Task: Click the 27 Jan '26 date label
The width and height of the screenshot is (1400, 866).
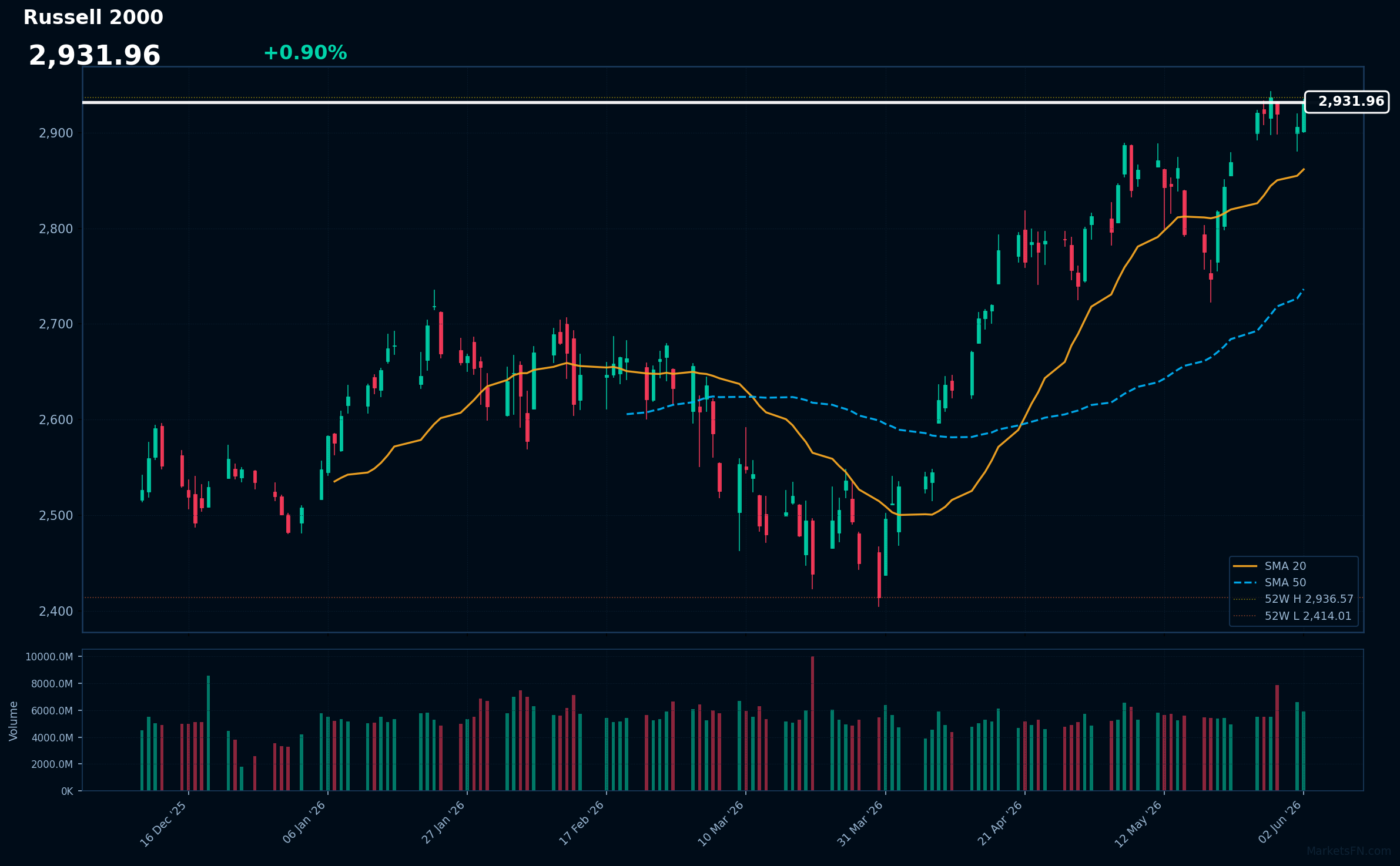Action: [443, 823]
